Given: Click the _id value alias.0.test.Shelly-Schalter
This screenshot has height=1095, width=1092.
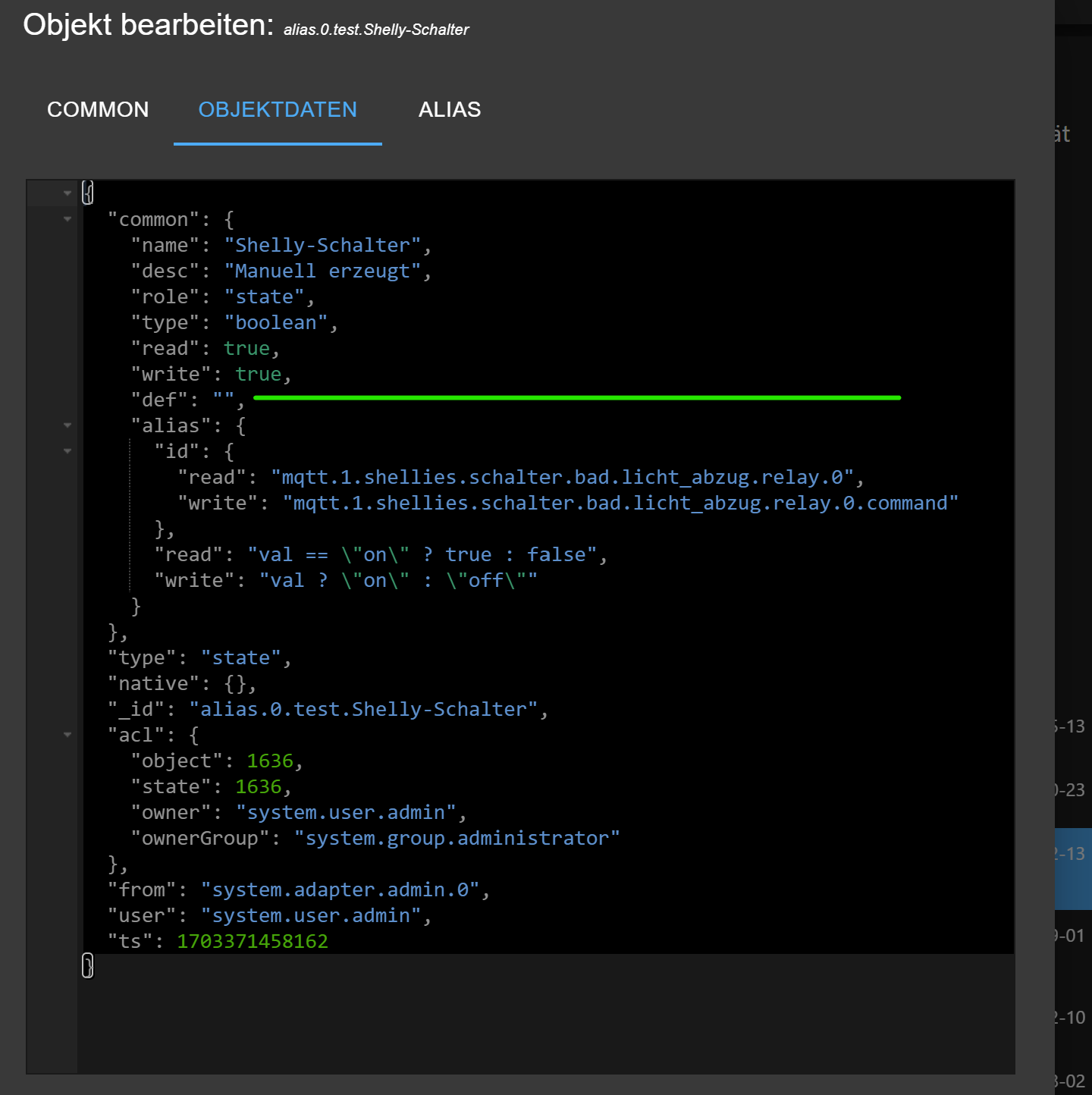Looking at the screenshot, I should 363,710.
